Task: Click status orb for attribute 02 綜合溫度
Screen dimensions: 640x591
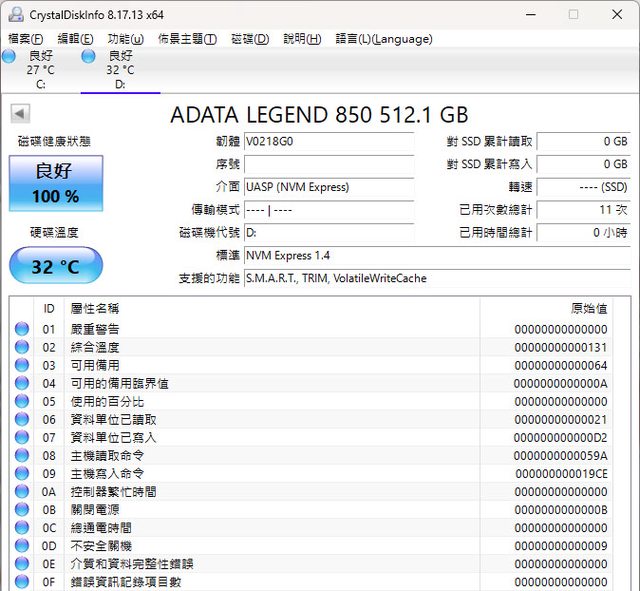Action: coord(22,347)
